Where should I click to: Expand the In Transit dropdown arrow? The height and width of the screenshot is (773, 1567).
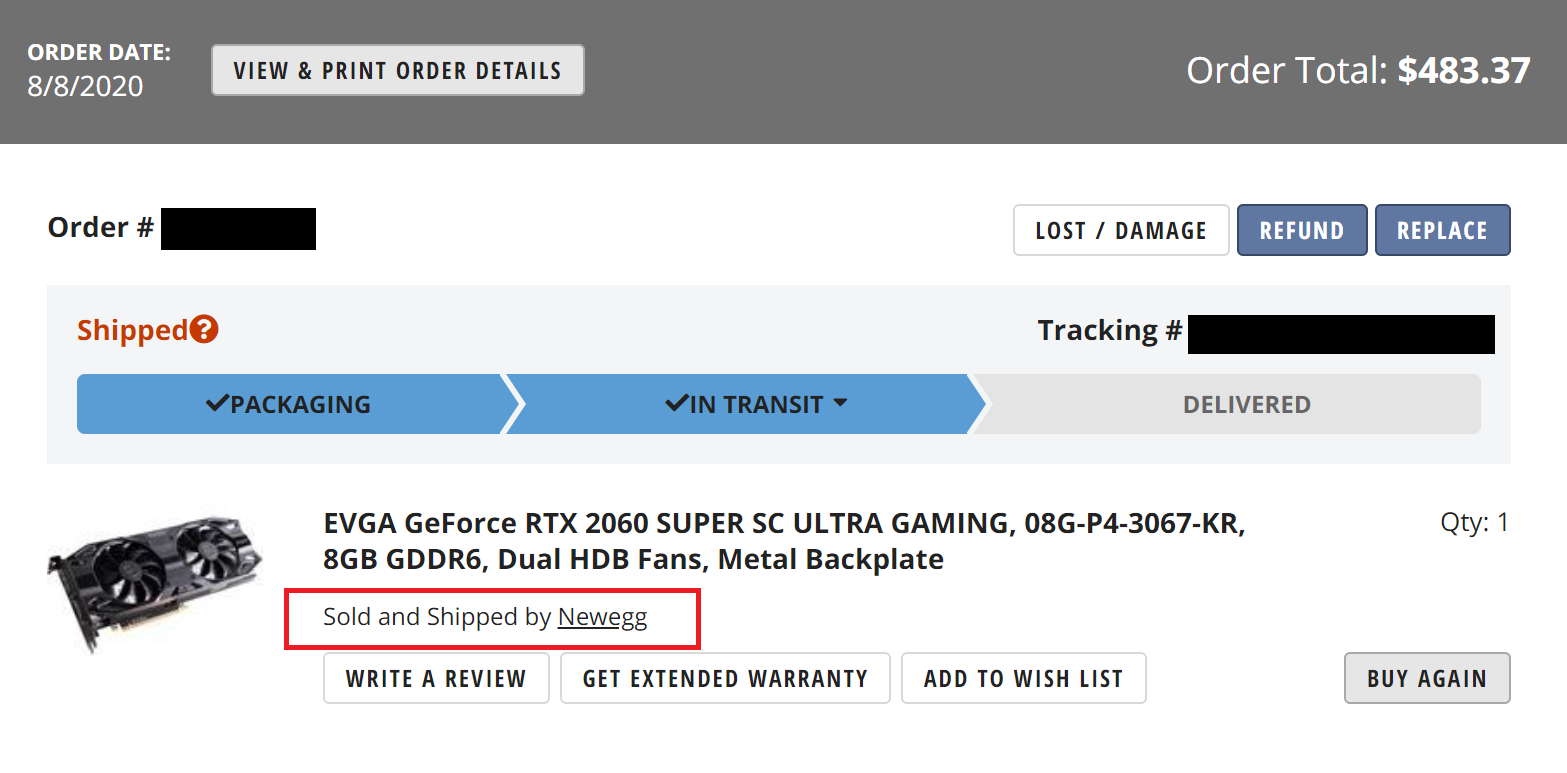pyautogui.click(x=840, y=403)
